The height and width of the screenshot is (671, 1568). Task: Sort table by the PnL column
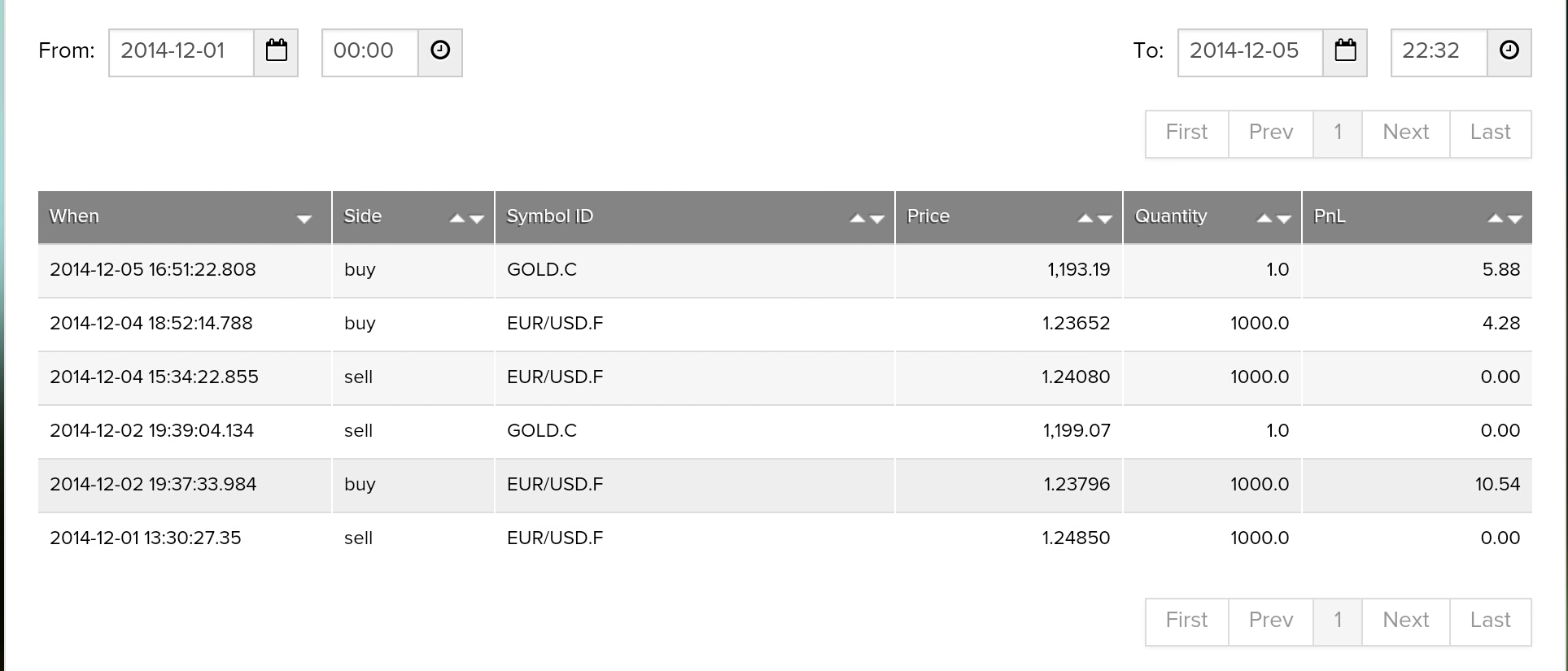point(1505,218)
